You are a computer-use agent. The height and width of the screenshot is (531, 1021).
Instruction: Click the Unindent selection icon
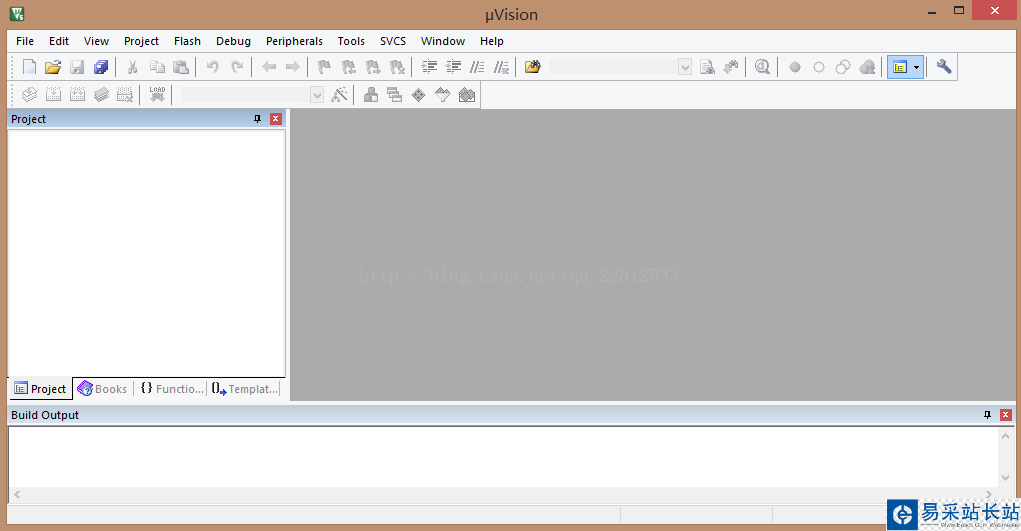[x=453, y=66]
